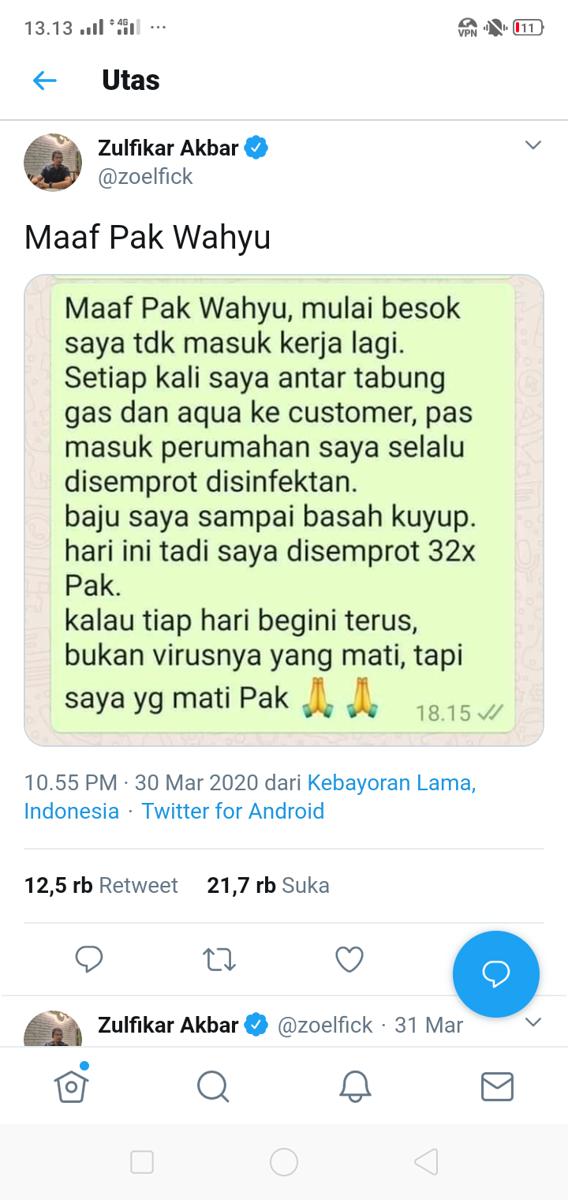The width and height of the screenshot is (568, 1200).
Task: Open the Kebayoran Lama, Indonesia location link
Action: click(250, 797)
